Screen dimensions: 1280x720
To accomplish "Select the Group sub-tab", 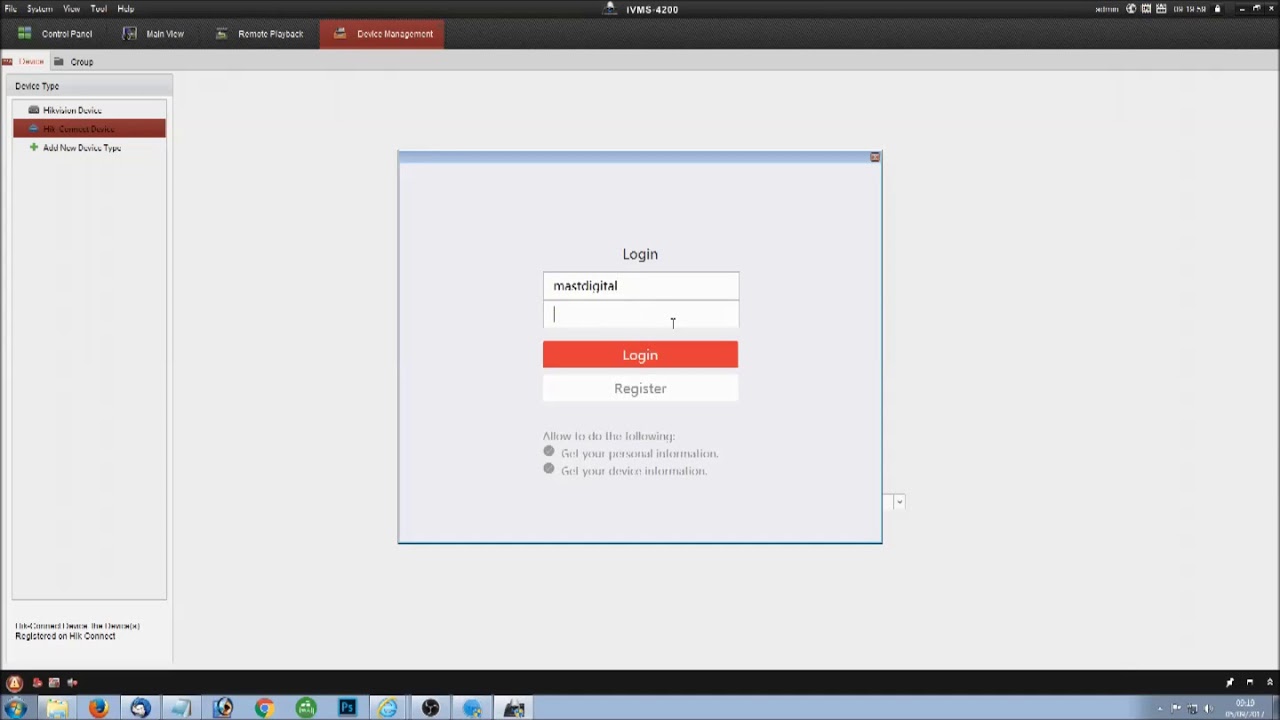I will click(x=74, y=62).
